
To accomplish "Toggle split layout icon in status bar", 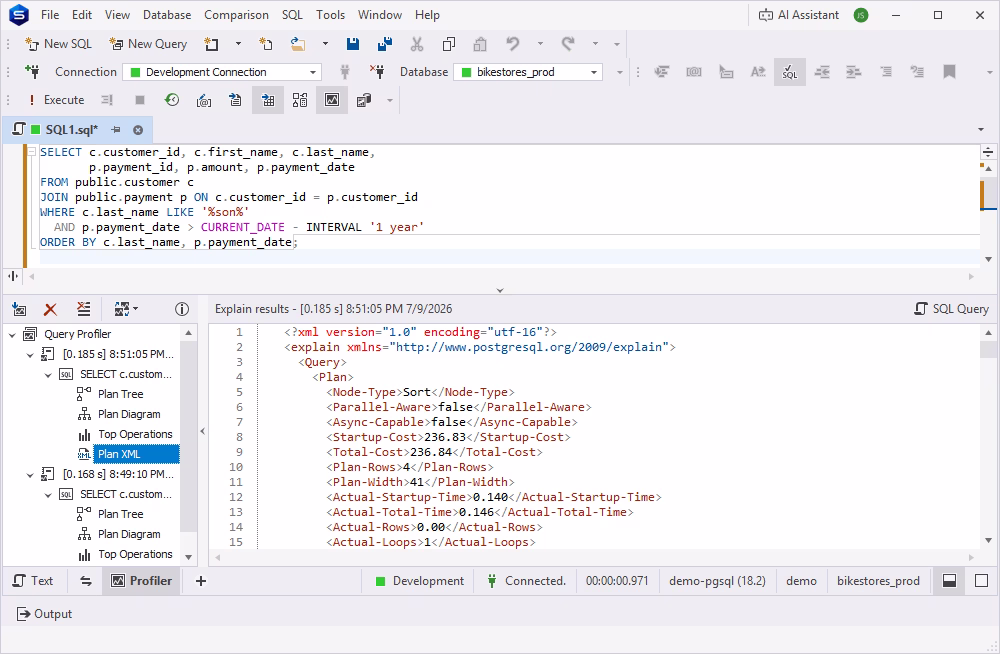I will [x=949, y=581].
